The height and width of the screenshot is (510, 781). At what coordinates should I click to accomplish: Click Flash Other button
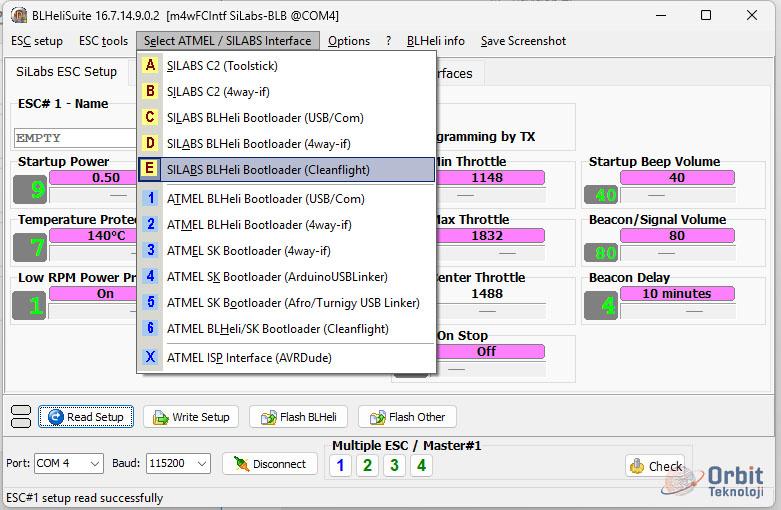click(406, 417)
